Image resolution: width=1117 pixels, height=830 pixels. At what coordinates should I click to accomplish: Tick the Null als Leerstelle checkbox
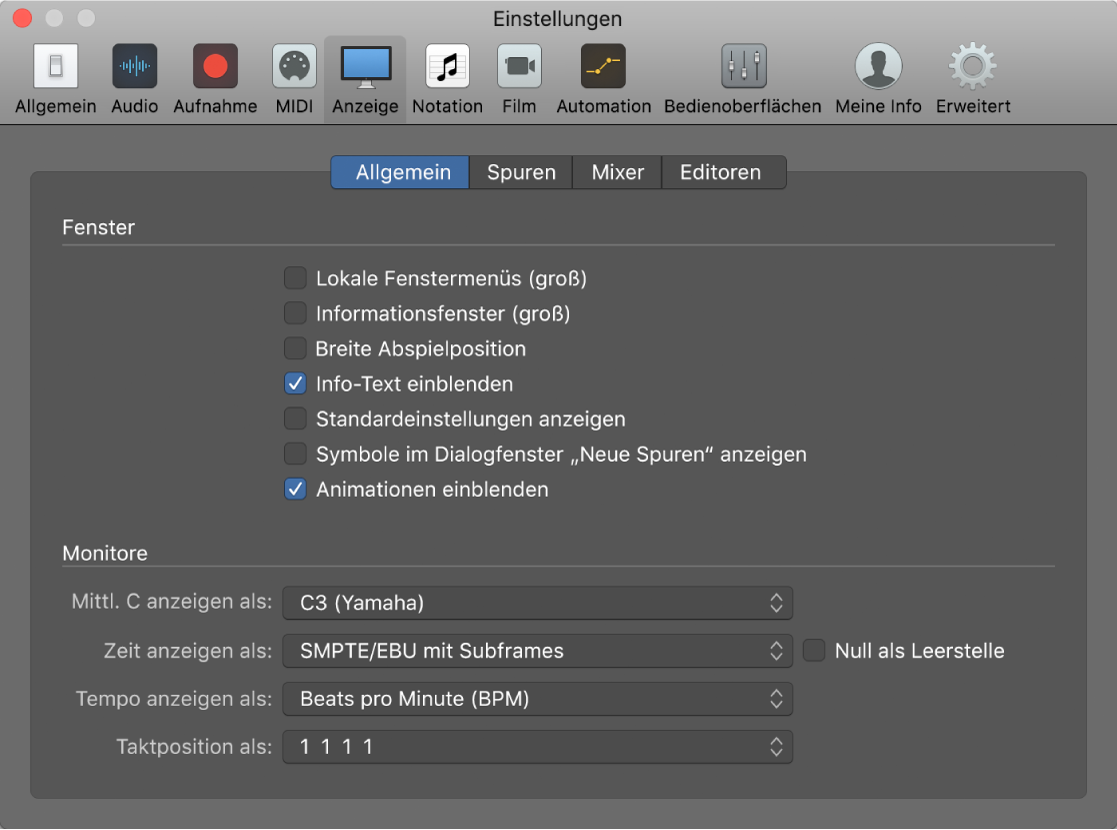(815, 651)
